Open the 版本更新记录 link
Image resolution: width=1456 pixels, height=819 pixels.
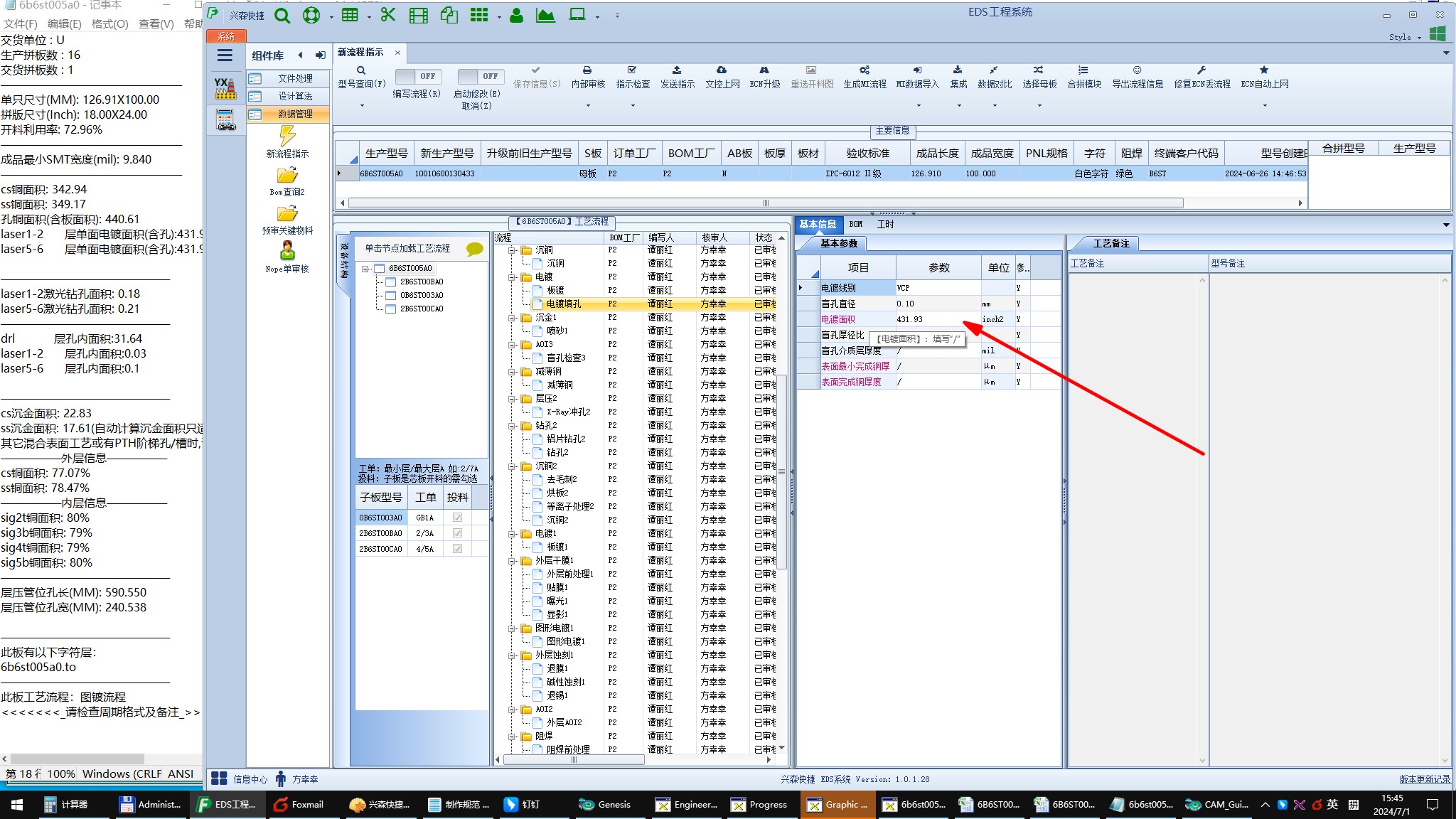(1424, 779)
